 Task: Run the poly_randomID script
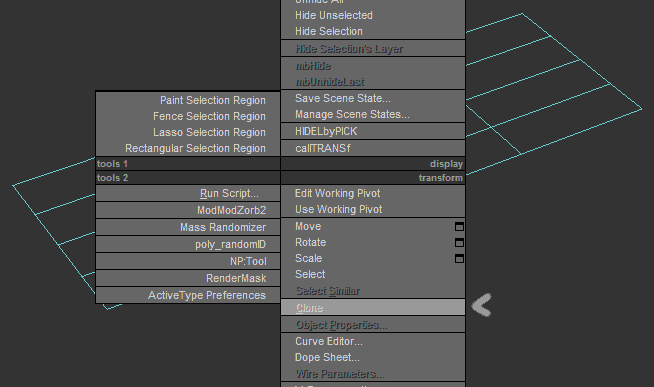tap(188, 244)
